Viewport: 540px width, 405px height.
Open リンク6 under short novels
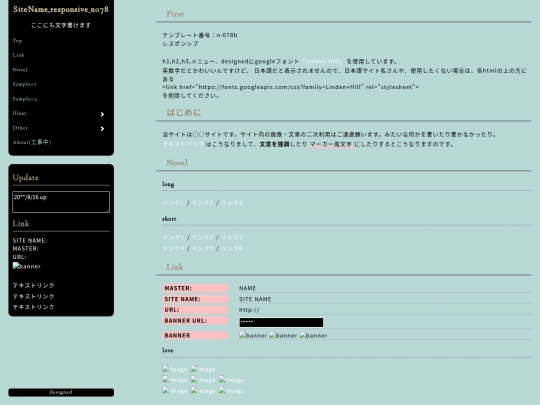(x=232, y=248)
